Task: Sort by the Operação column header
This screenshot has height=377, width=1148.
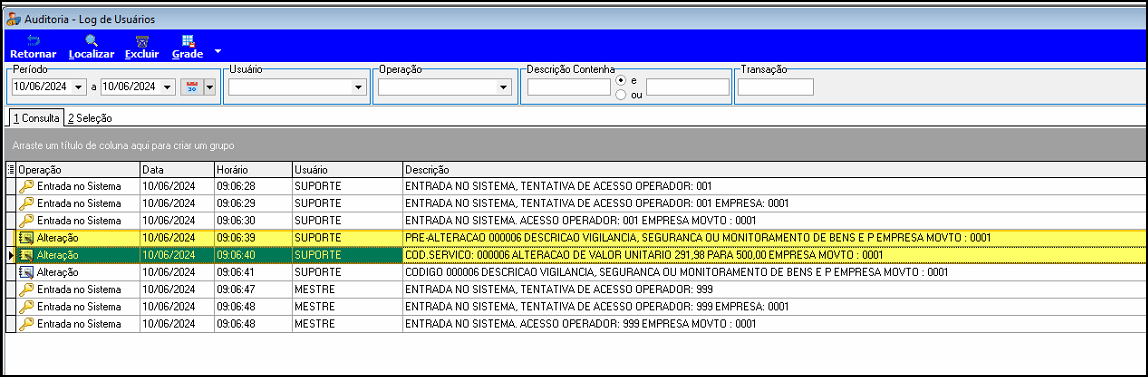Action: [x=78, y=169]
